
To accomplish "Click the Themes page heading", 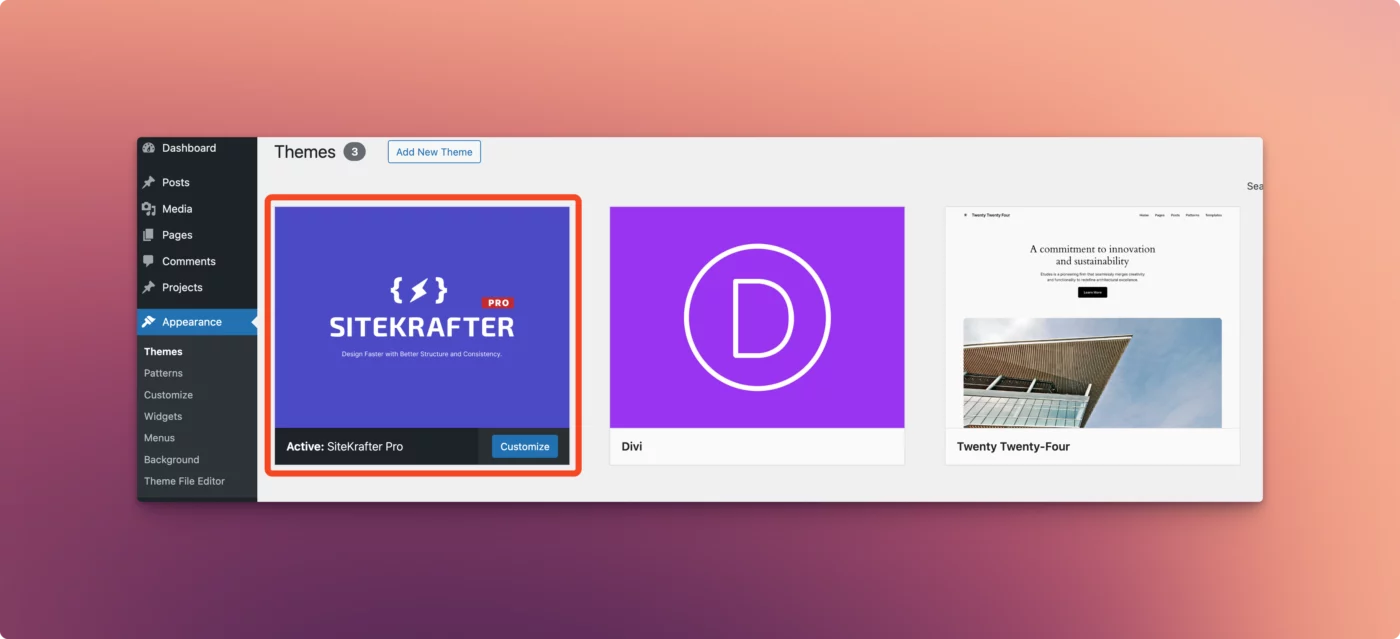I will coord(305,152).
